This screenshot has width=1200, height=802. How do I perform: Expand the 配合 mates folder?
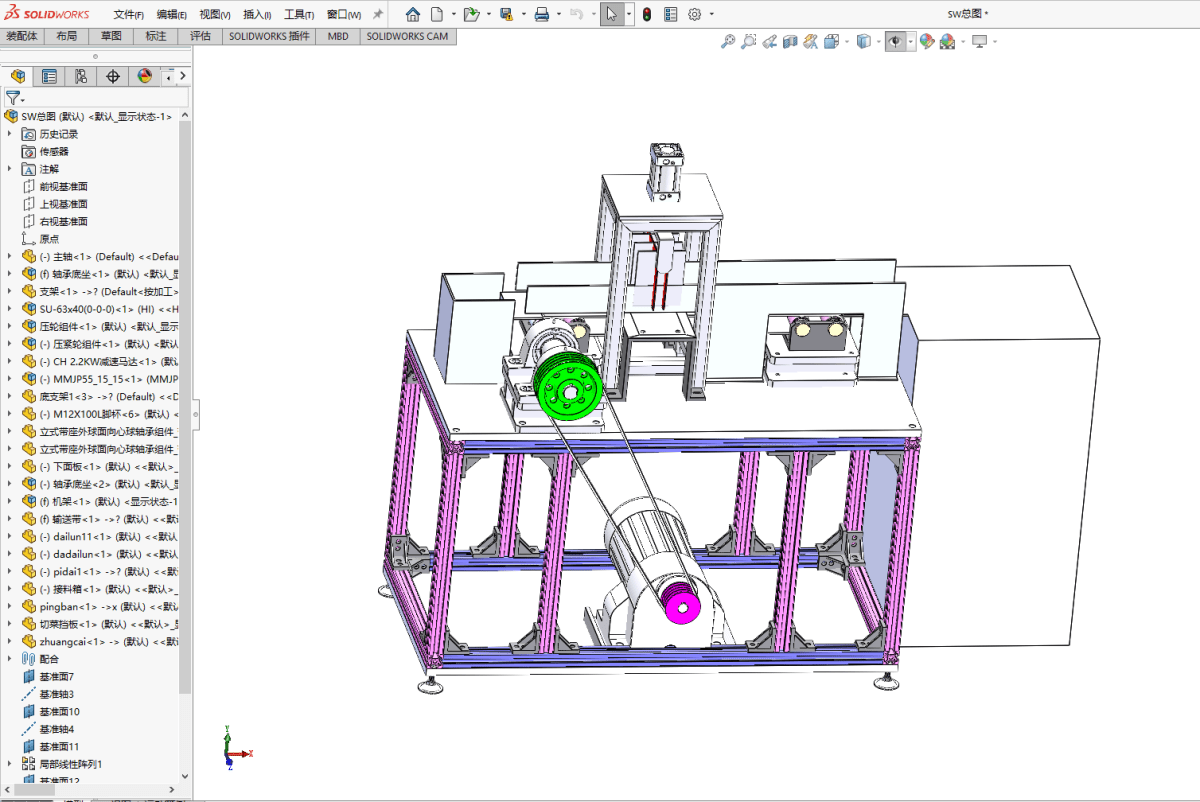(10, 659)
